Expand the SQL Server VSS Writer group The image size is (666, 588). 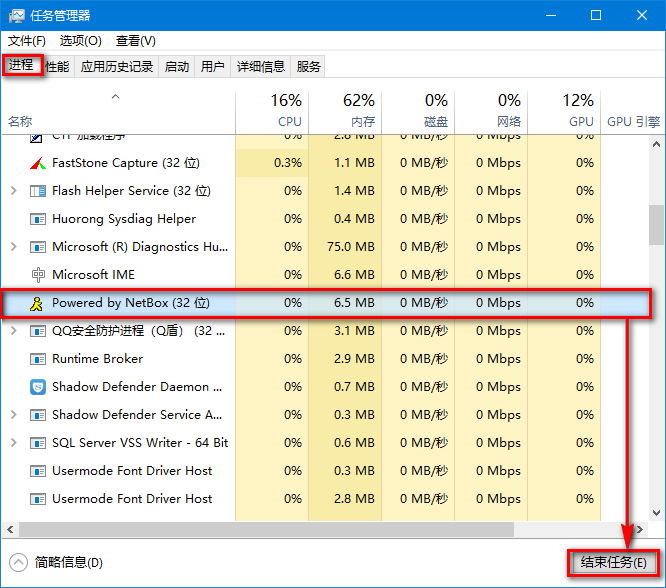(13, 443)
